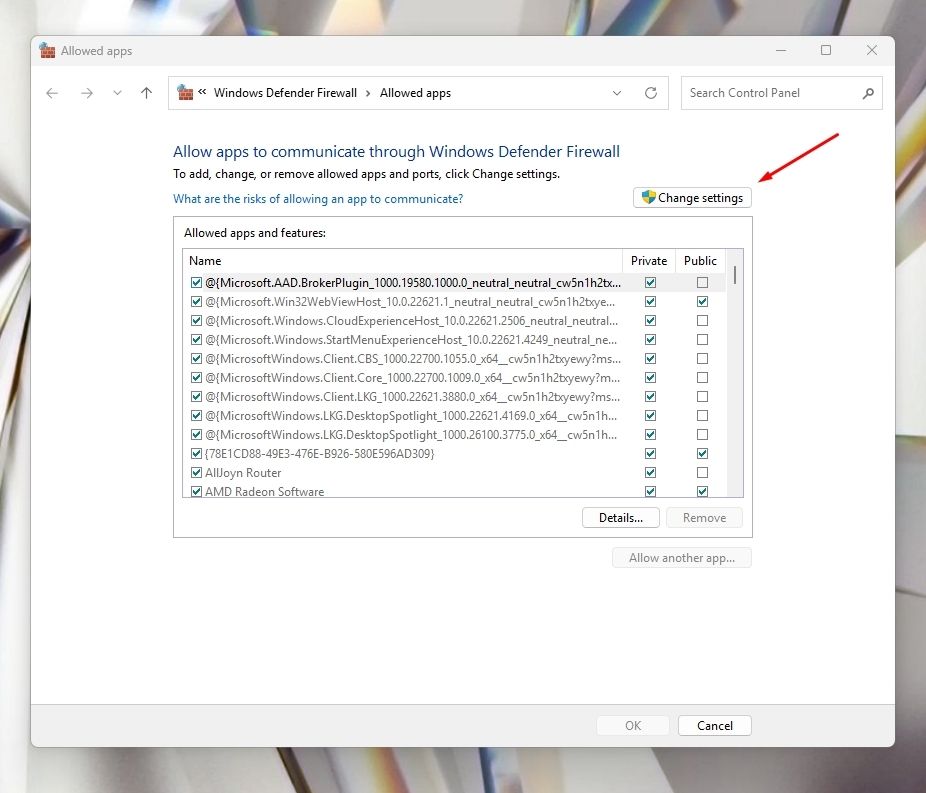Uncheck the AllJoyn Router name checkbox

point(196,473)
